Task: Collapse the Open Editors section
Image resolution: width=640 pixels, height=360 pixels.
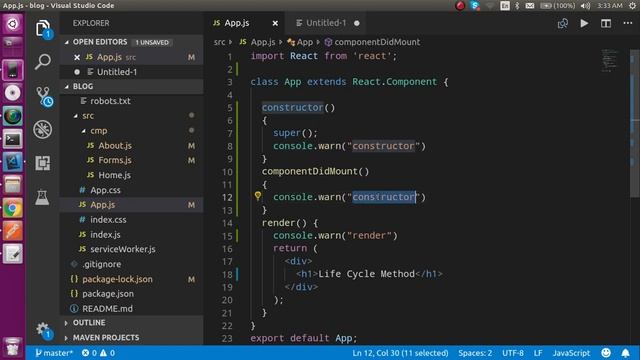Action: click(x=66, y=42)
